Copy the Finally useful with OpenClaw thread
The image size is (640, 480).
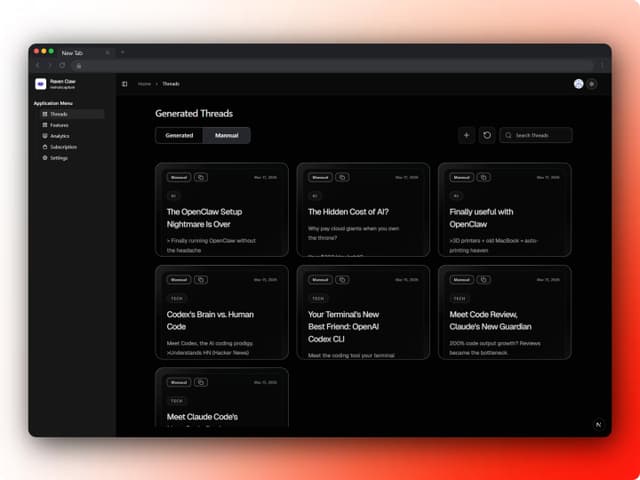click(x=484, y=177)
